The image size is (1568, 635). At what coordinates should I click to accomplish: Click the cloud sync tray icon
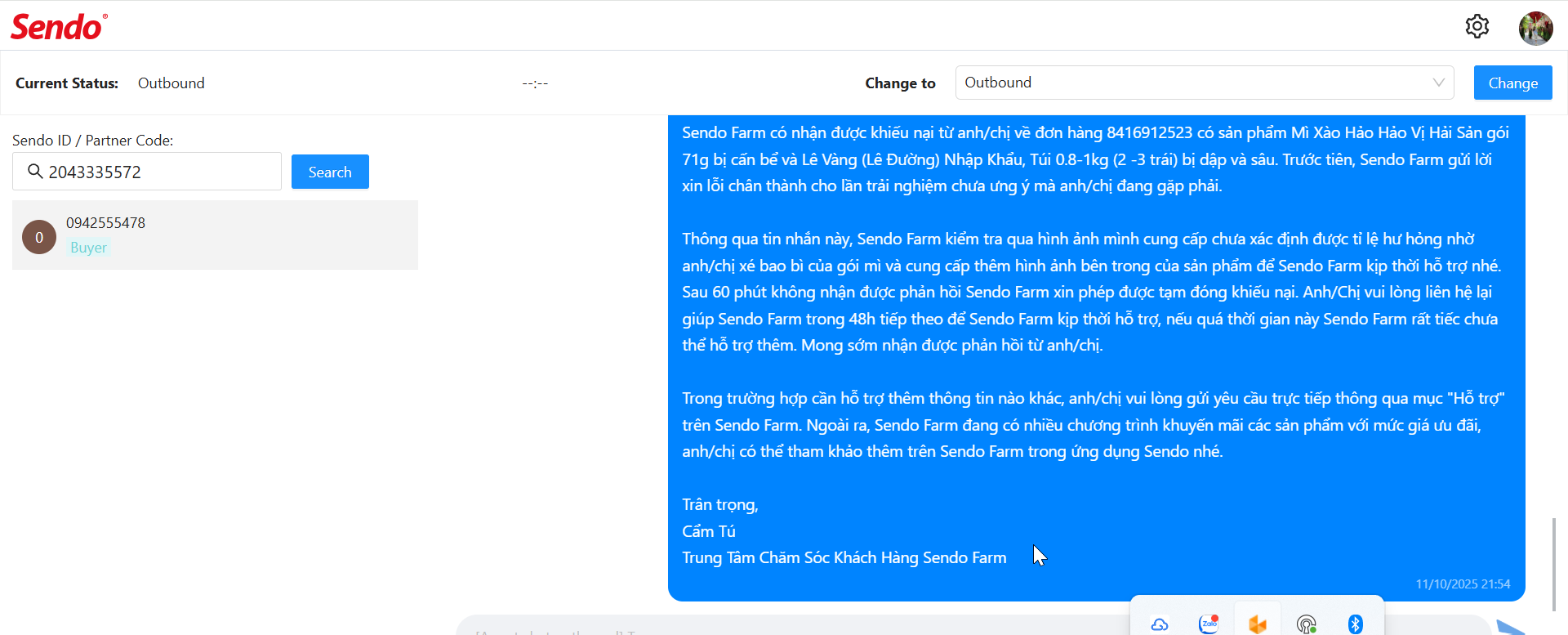coord(1160,625)
